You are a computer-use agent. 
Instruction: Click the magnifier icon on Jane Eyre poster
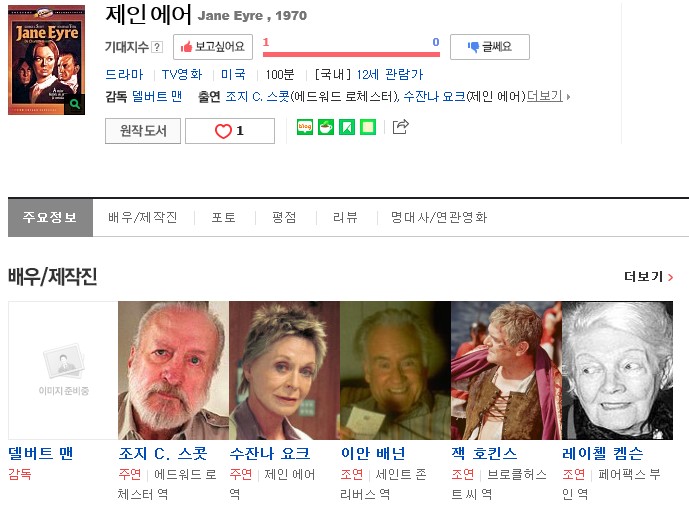coord(75,104)
